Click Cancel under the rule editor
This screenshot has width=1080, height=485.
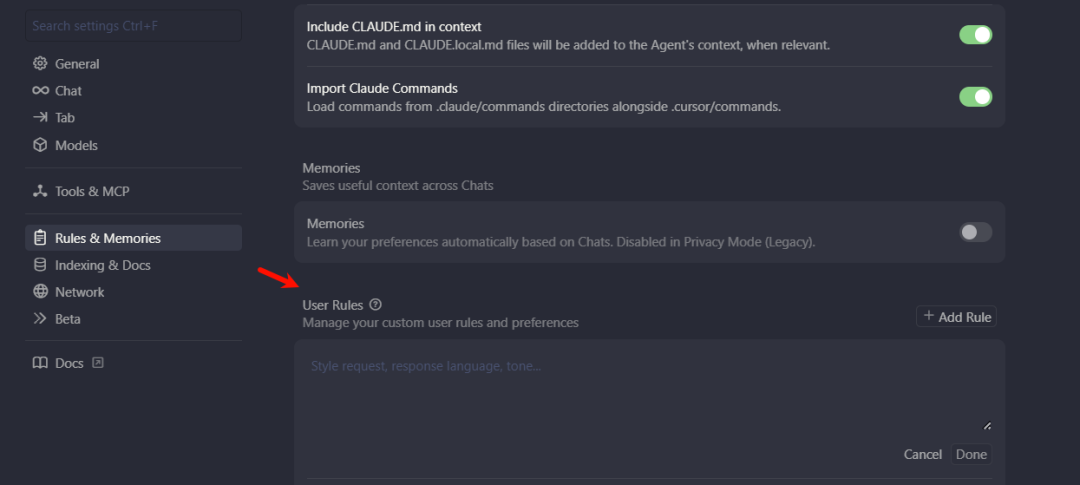click(x=922, y=455)
